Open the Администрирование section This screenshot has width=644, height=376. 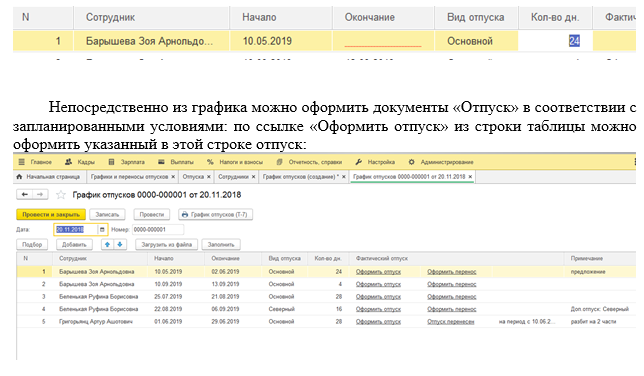pos(447,162)
